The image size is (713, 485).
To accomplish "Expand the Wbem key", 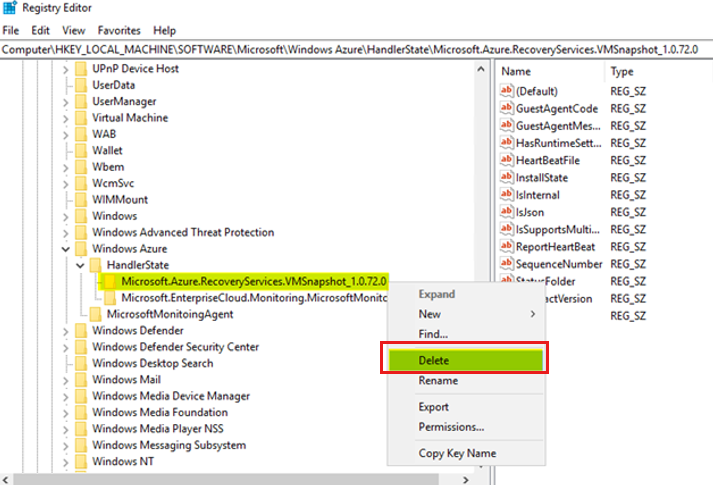I will (x=65, y=168).
